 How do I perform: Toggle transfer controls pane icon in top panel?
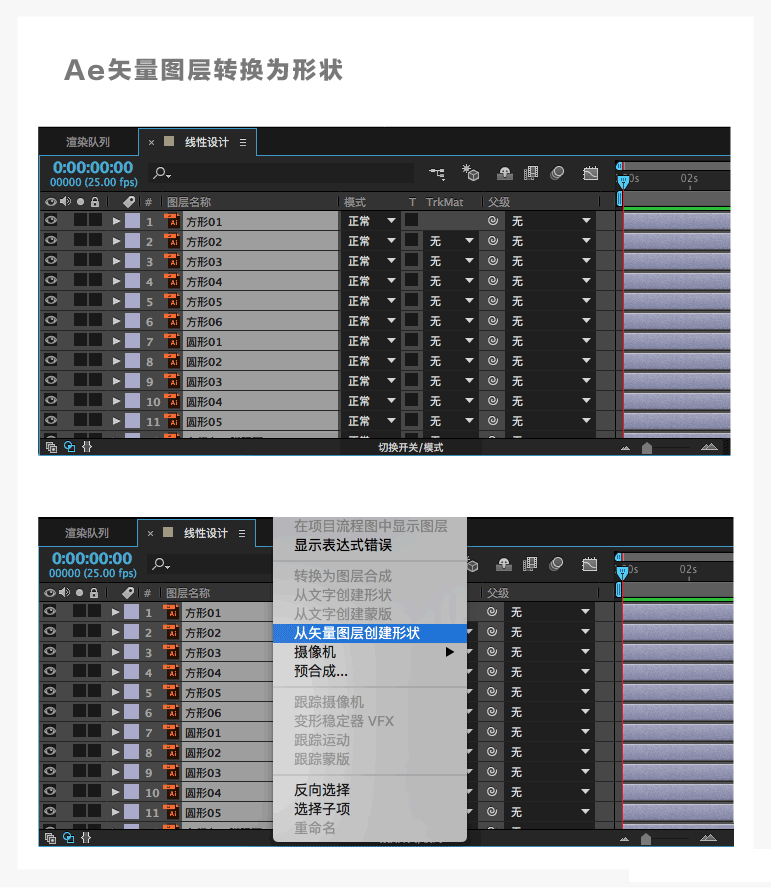point(69,447)
